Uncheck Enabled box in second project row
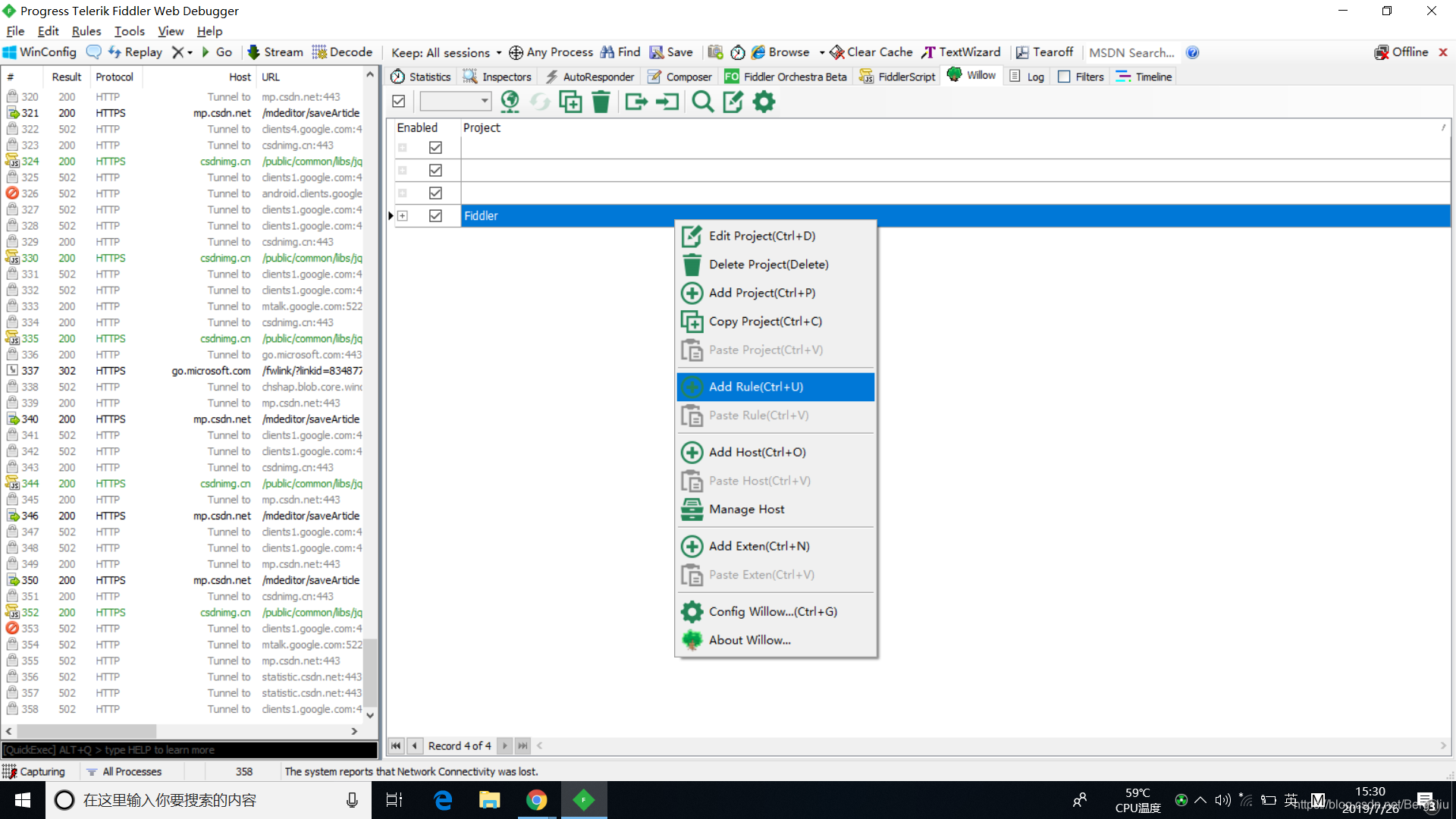Screen dimensions: 1456x819 tap(435, 171)
